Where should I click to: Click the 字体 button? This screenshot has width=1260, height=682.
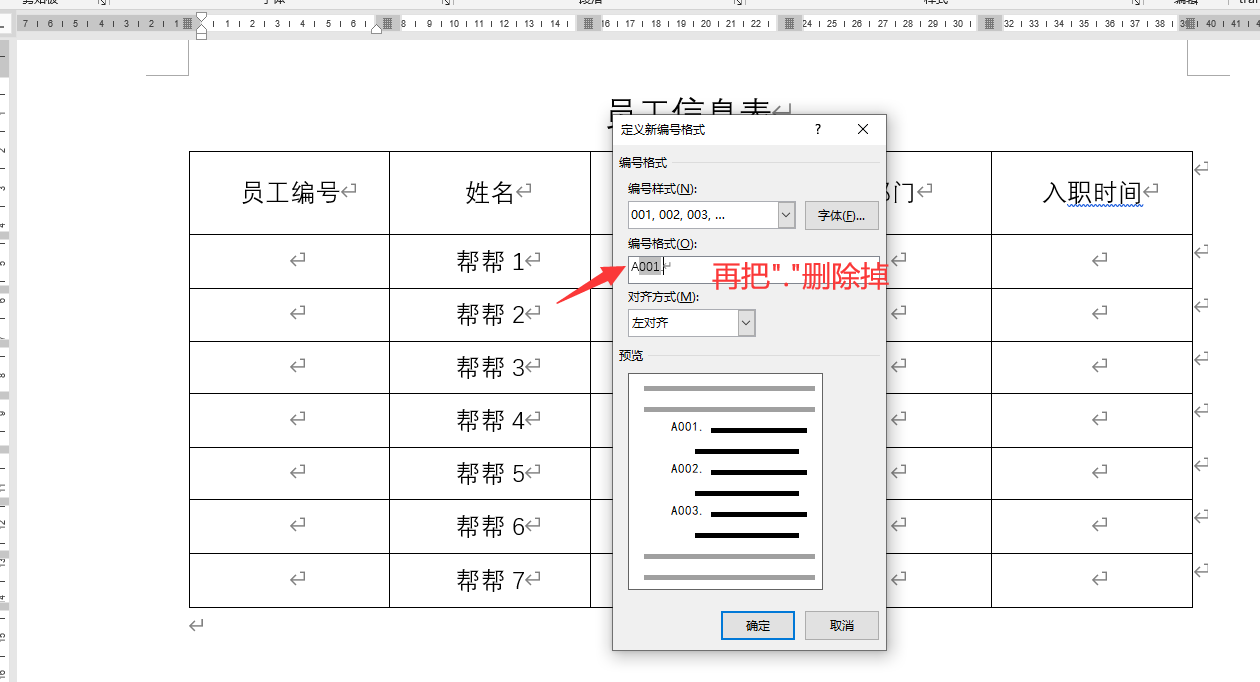click(842, 215)
